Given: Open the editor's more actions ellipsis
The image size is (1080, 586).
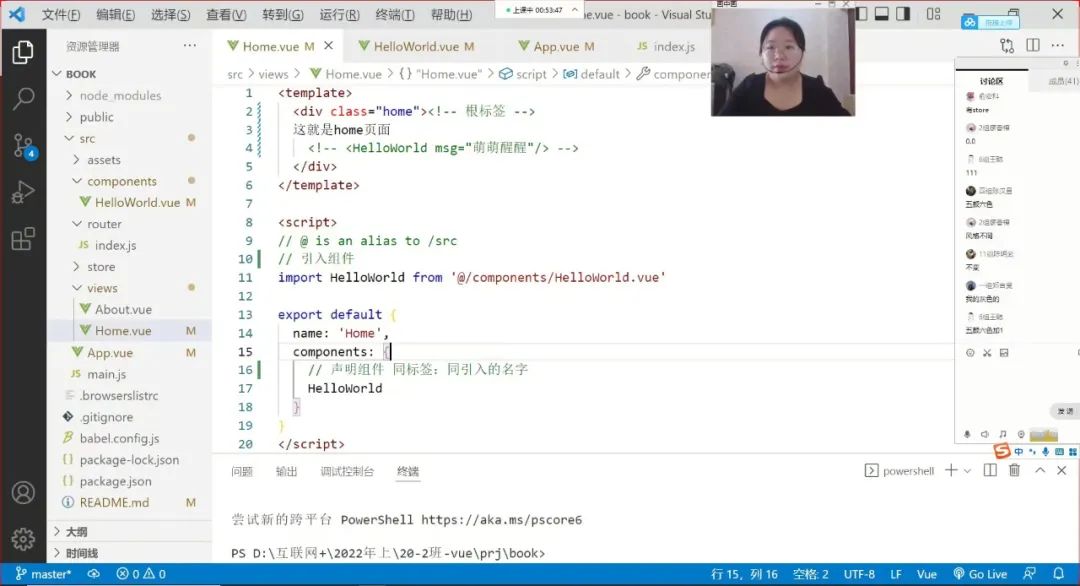Looking at the screenshot, I should [x=1058, y=45].
